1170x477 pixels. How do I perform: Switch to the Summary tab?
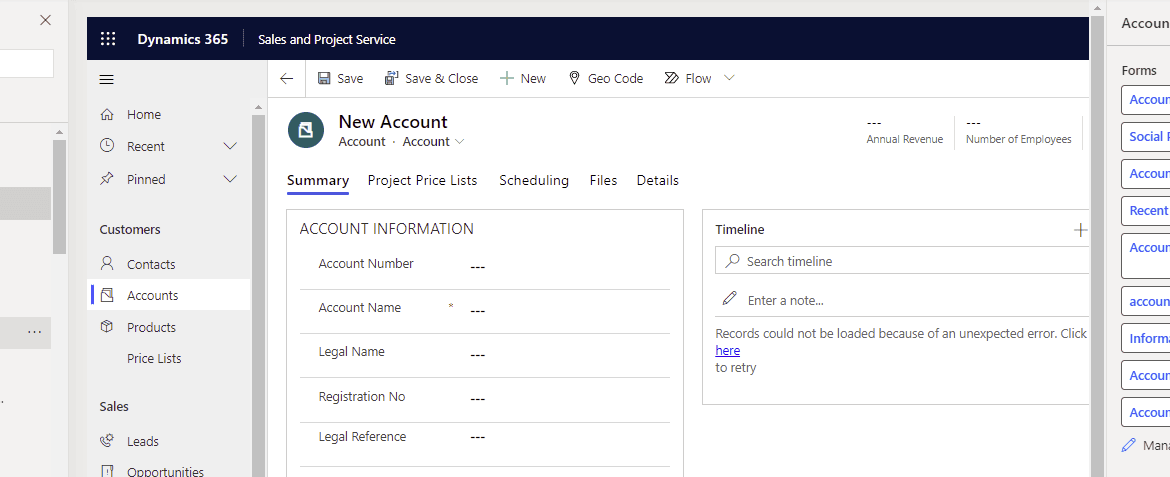pos(318,181)
